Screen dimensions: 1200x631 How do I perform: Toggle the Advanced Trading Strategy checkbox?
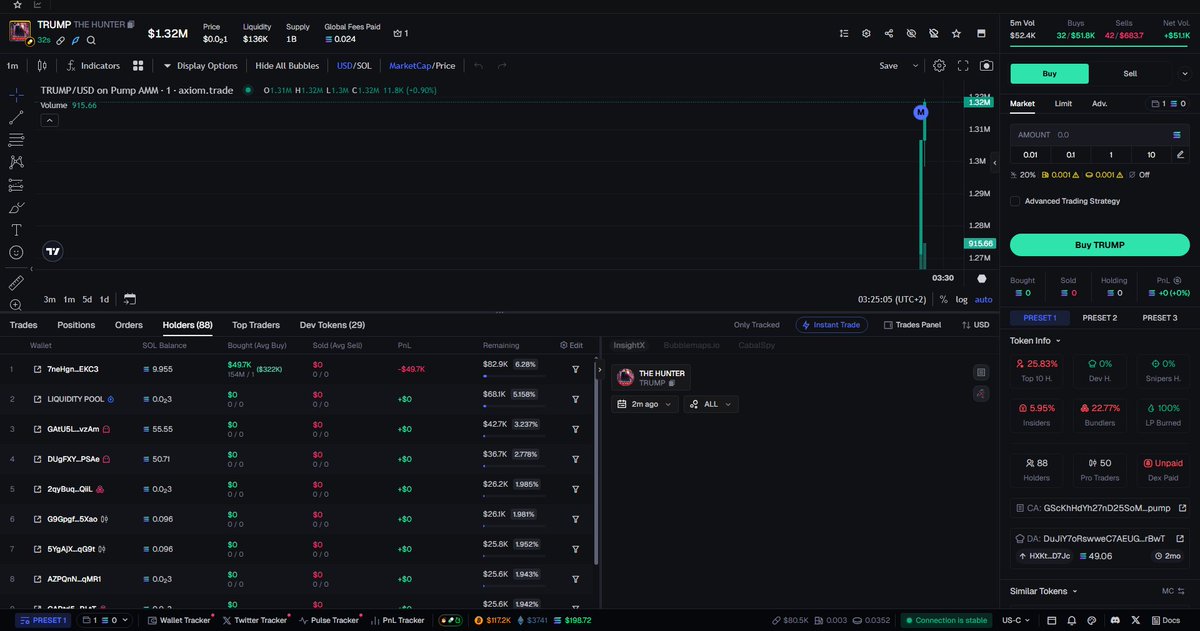click(x=1015, y=201)
